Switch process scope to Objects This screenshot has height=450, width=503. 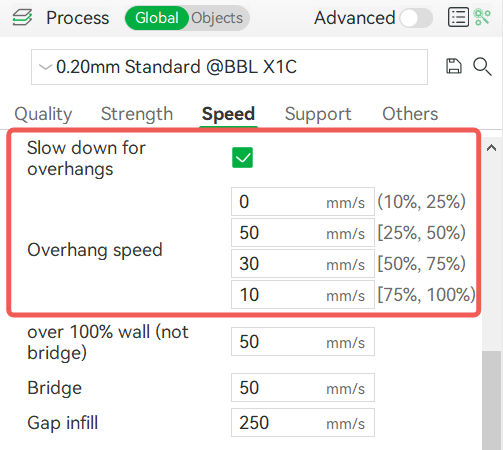(217, 18)
